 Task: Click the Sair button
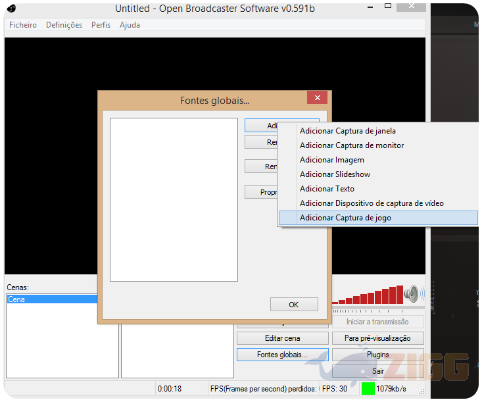click(378, 371)
